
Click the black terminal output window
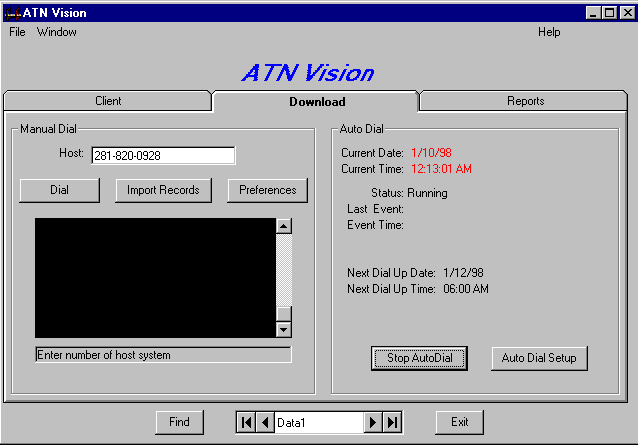click(x=155, y=278)
